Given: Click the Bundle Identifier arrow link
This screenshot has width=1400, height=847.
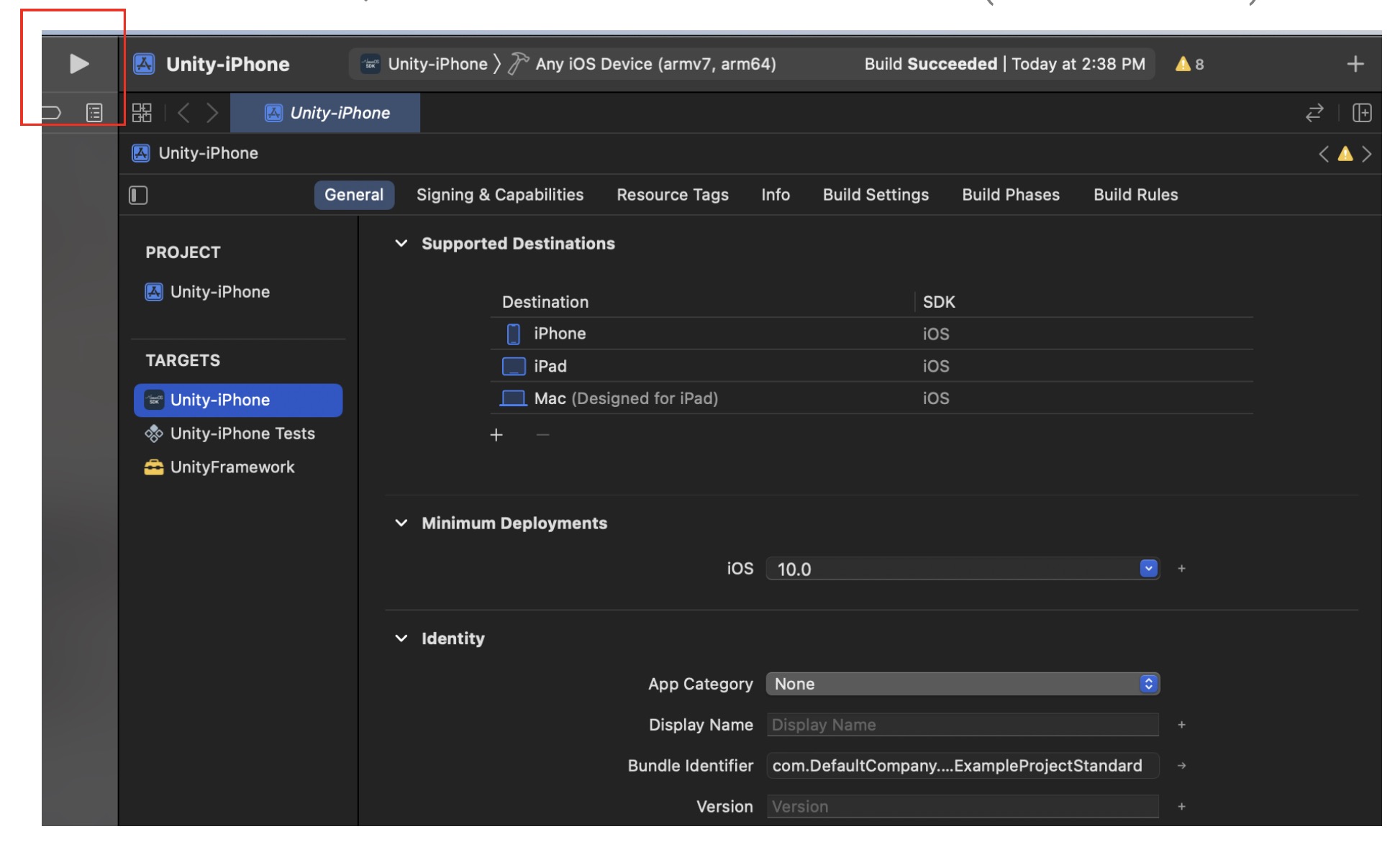Looking at the screenshot, I should 1181,766.
